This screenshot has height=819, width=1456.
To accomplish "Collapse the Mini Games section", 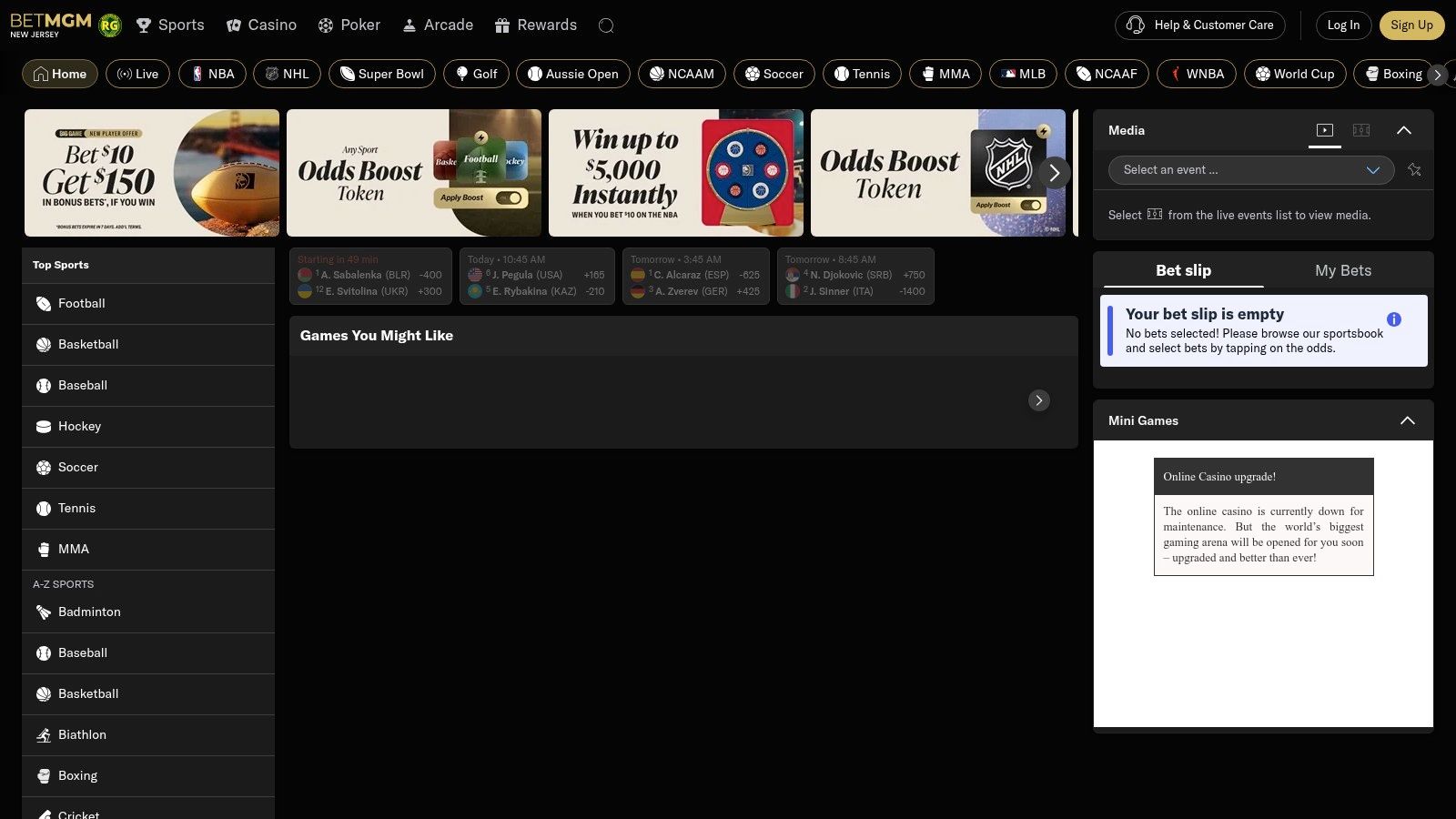I will tap(1407, 420).
